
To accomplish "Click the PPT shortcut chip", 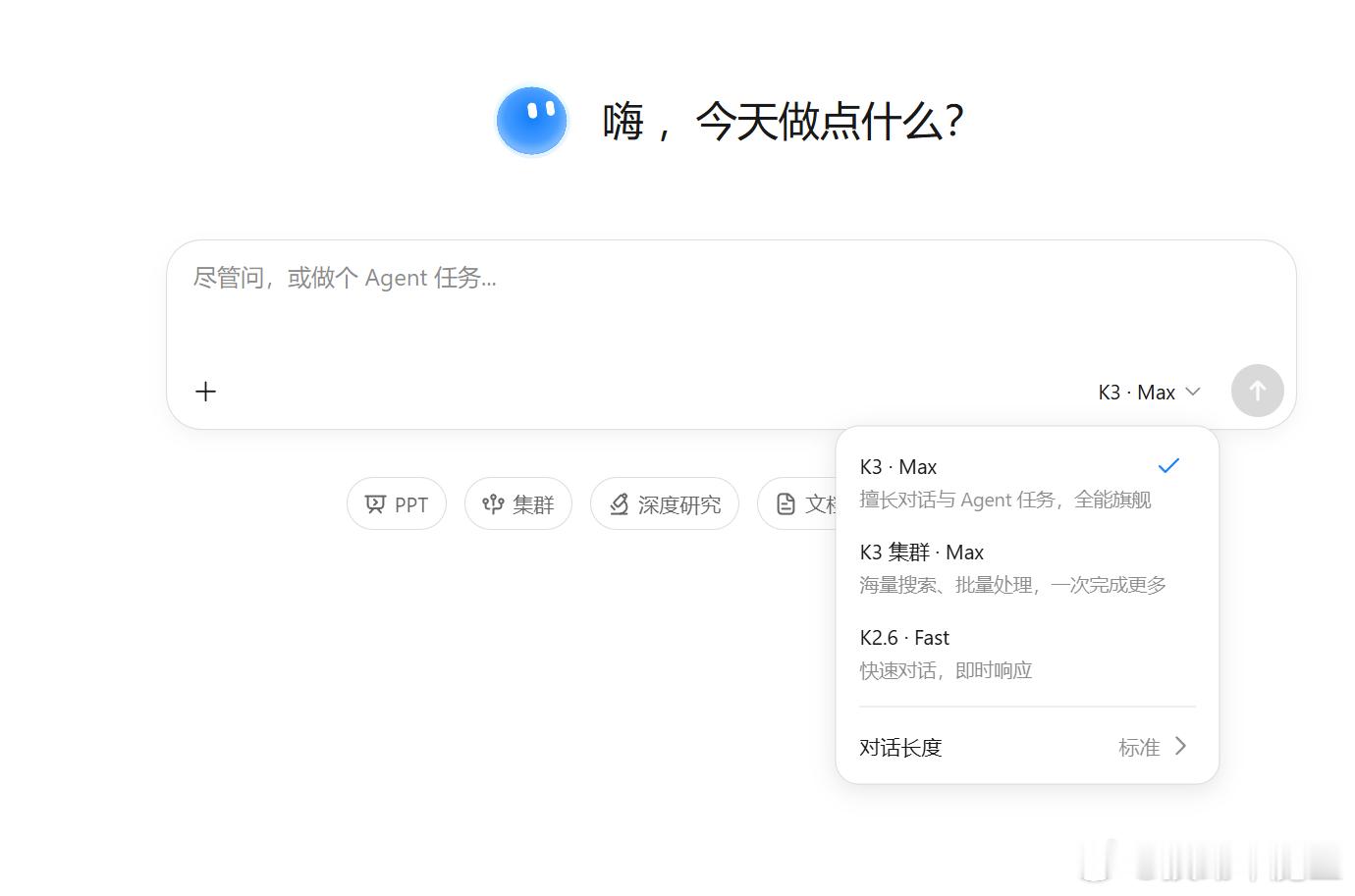I will 397,503.
